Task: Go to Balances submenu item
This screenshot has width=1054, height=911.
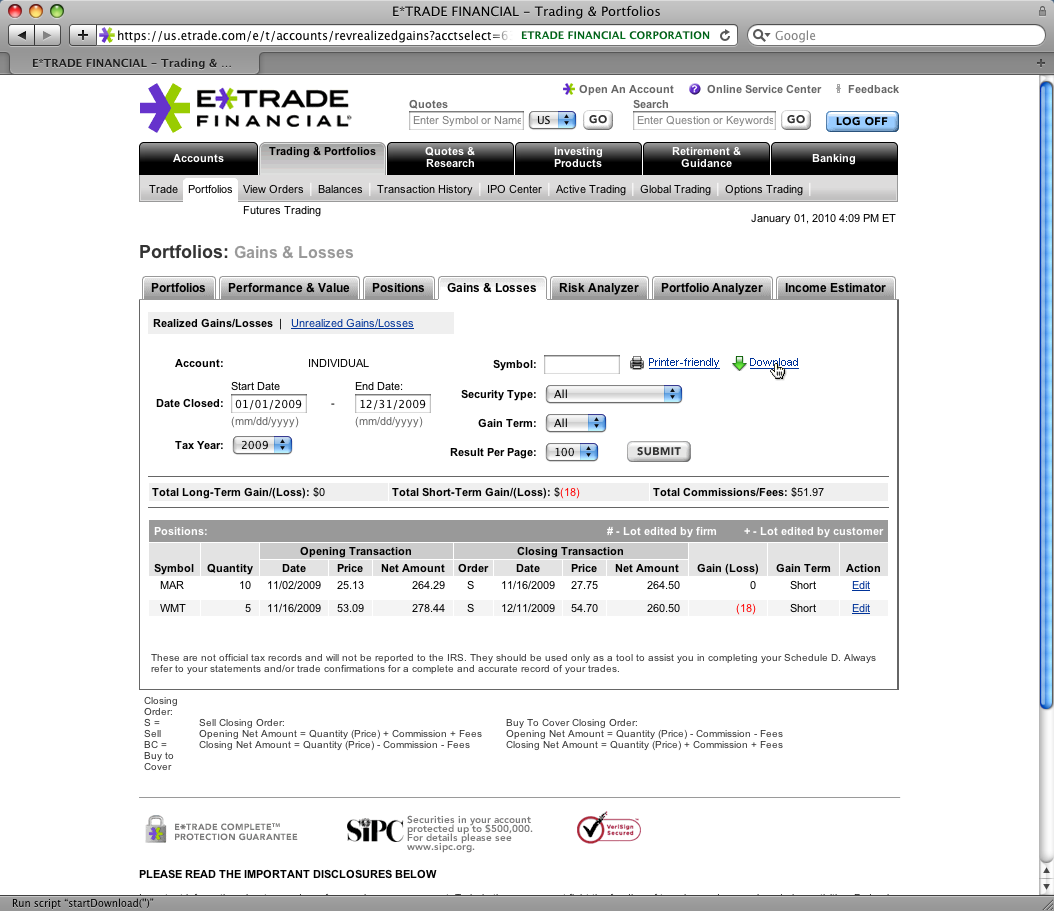Action: tap(340, 190)
